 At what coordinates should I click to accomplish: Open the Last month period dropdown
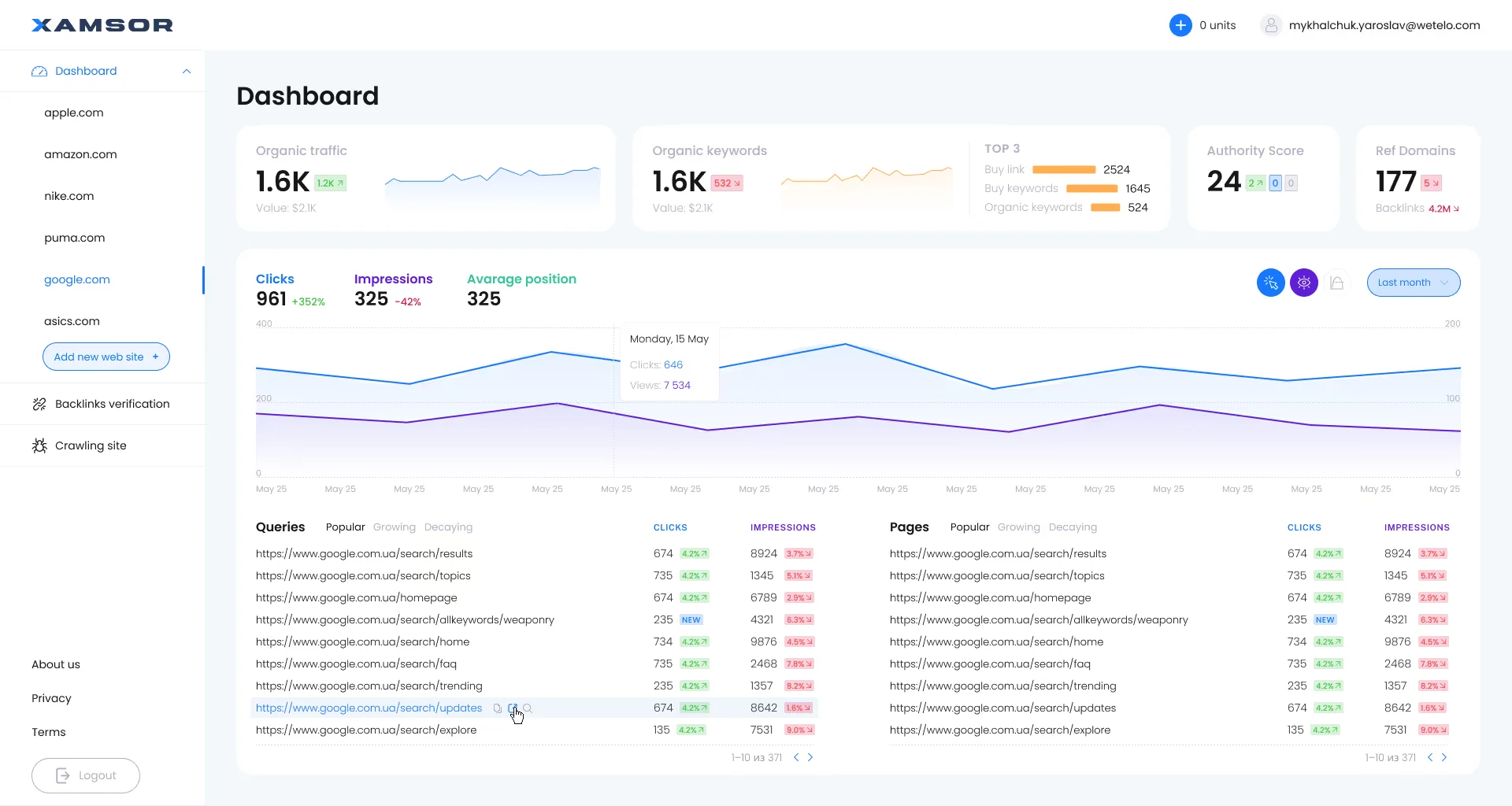click(x=1414, y=283)
